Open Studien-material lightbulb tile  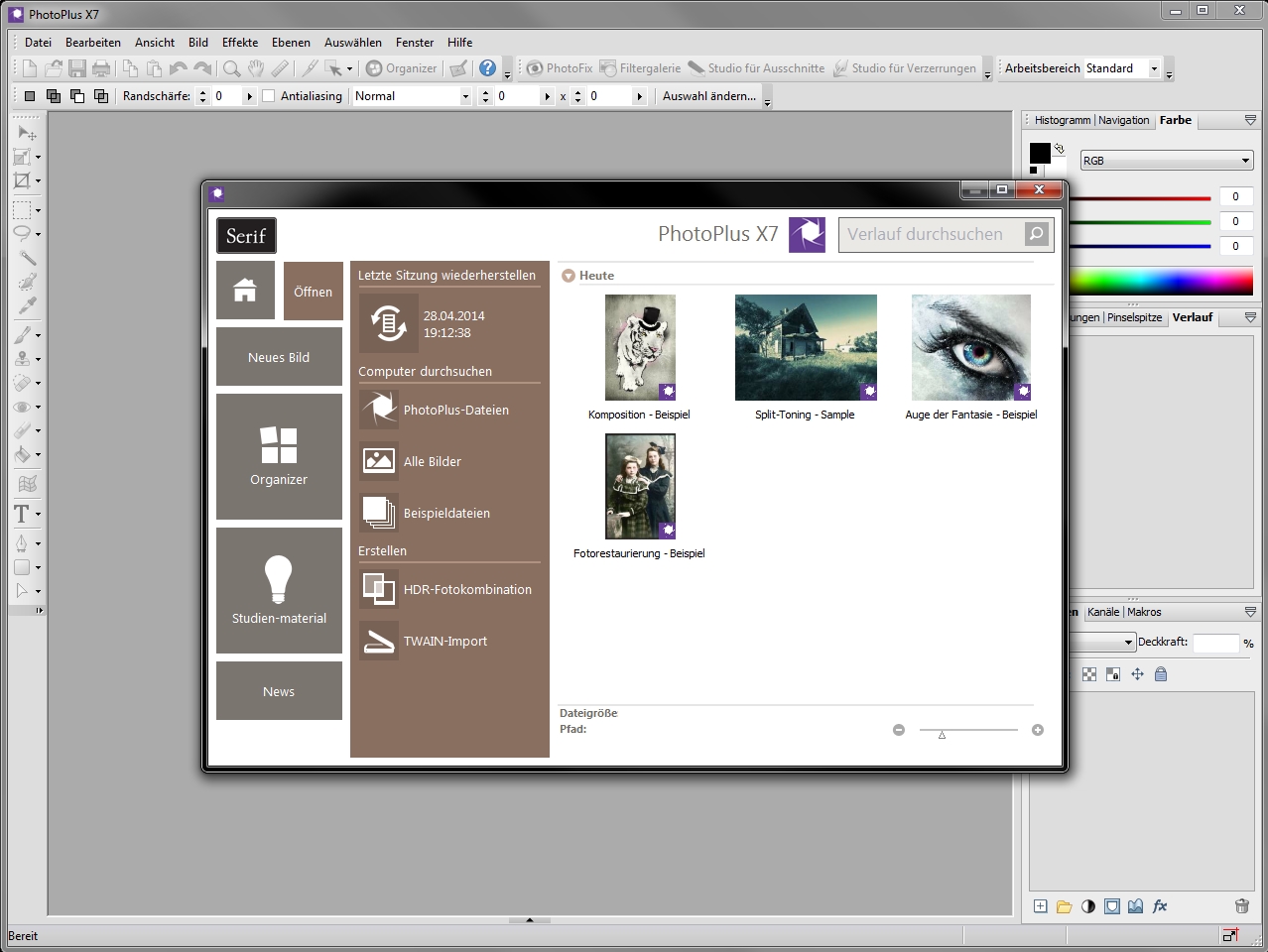point(279,590)
